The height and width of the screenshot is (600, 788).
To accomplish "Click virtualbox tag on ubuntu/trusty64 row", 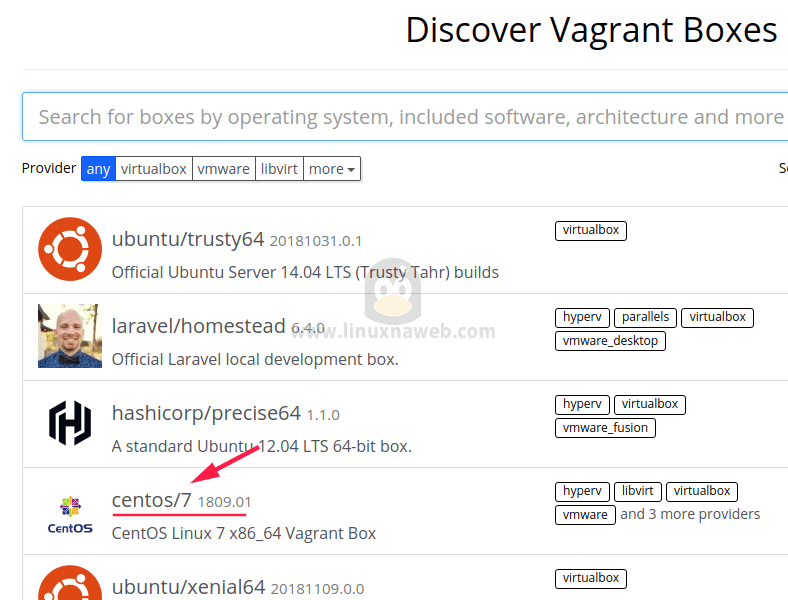I will coord(591,231).
